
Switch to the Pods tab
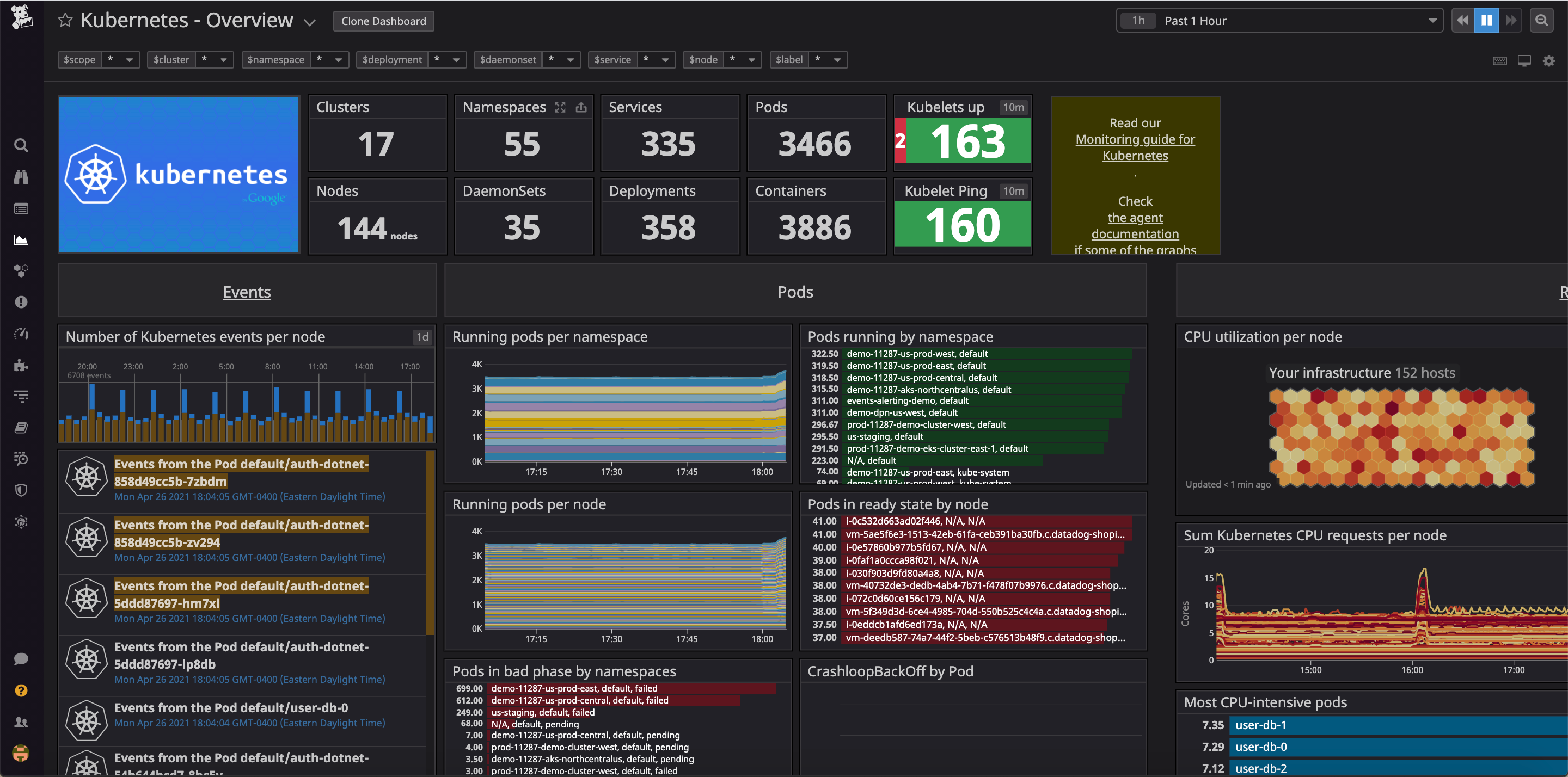coord(794,292)
